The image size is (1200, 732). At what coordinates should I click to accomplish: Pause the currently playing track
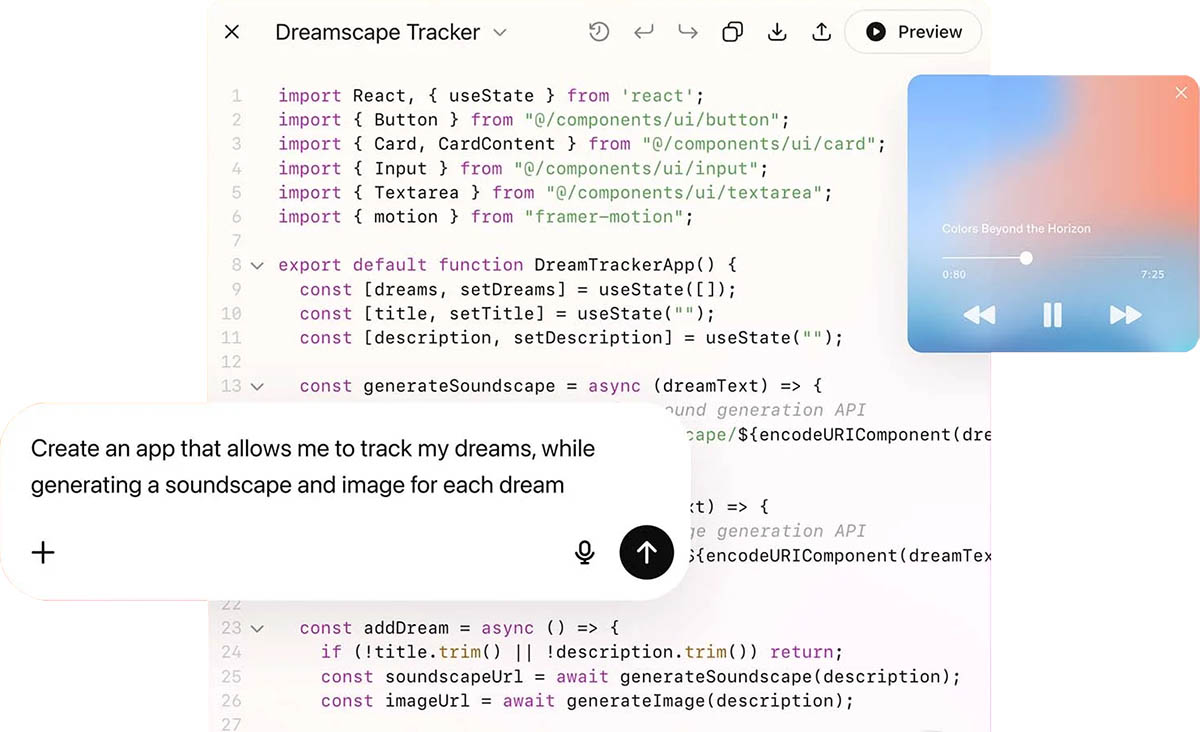(1052, 316)
